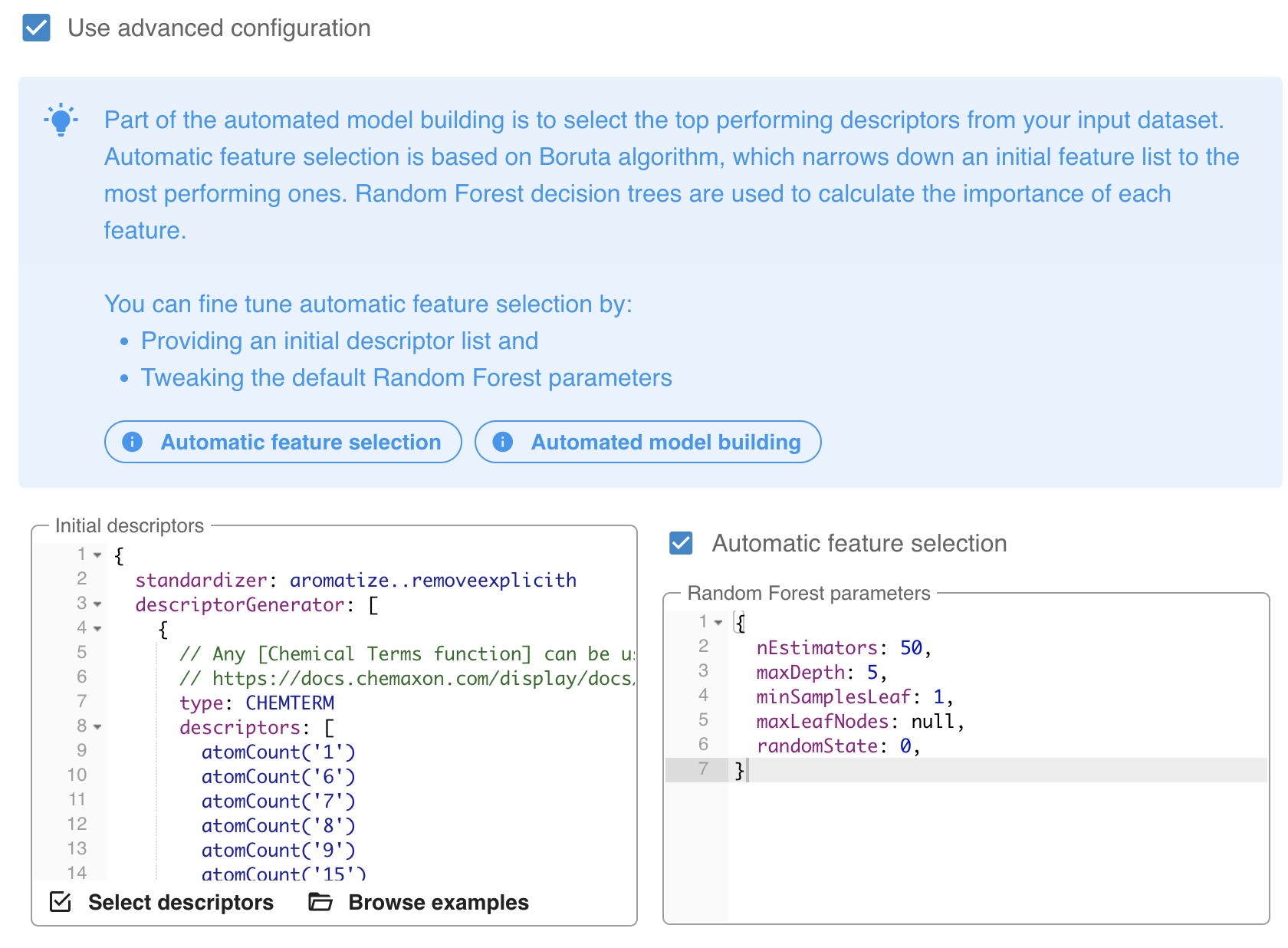
Task: Uncheck Use advanced configuration checkbox
Action: [x=36, y=28]
